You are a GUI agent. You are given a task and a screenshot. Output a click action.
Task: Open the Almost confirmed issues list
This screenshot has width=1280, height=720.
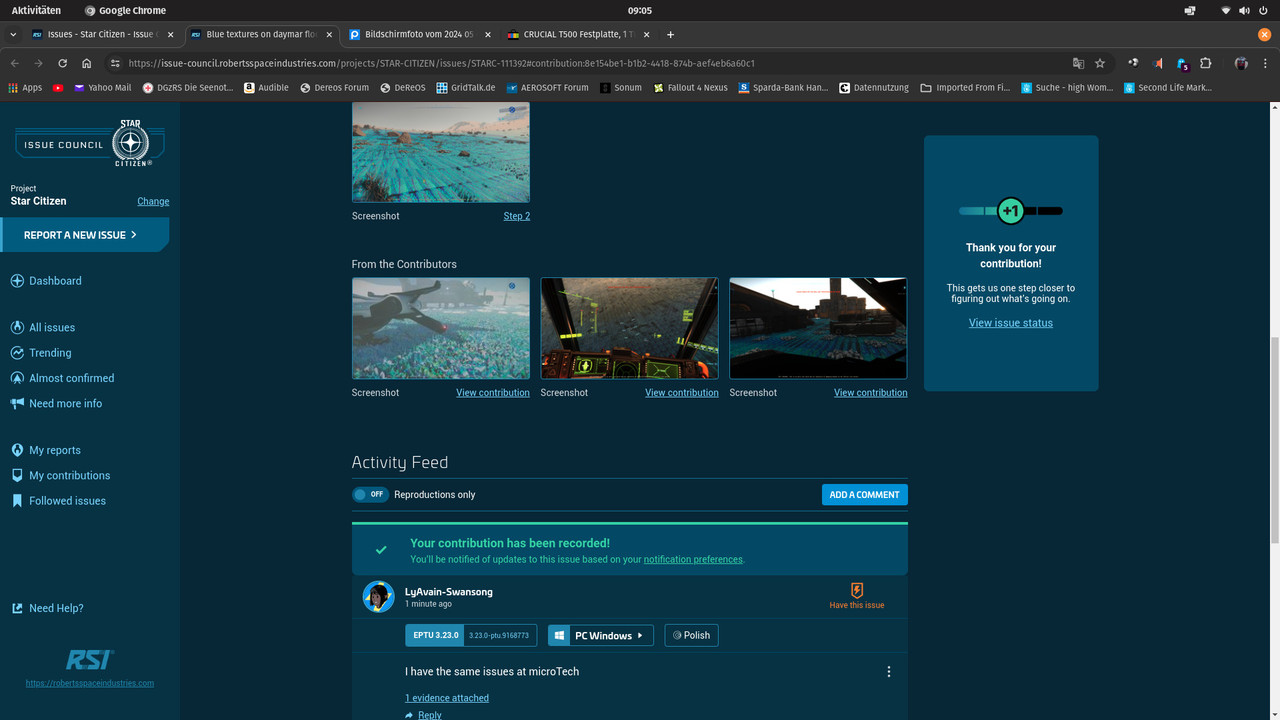tap(62, 378)
